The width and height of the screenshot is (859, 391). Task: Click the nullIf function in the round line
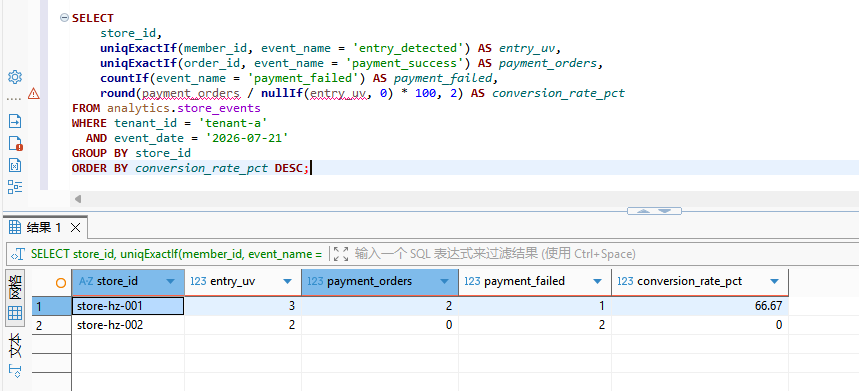tap(281, 93)
